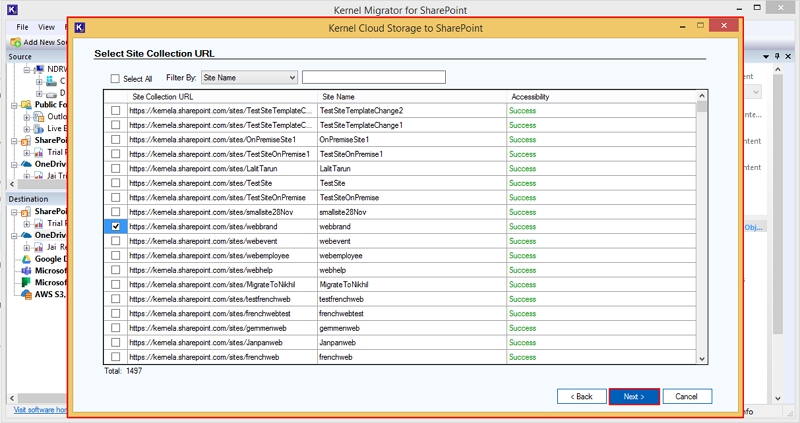Click the OneDrive cloud icon in Source tree
This screenshot has height=423, width=800.
pos(26,164)
